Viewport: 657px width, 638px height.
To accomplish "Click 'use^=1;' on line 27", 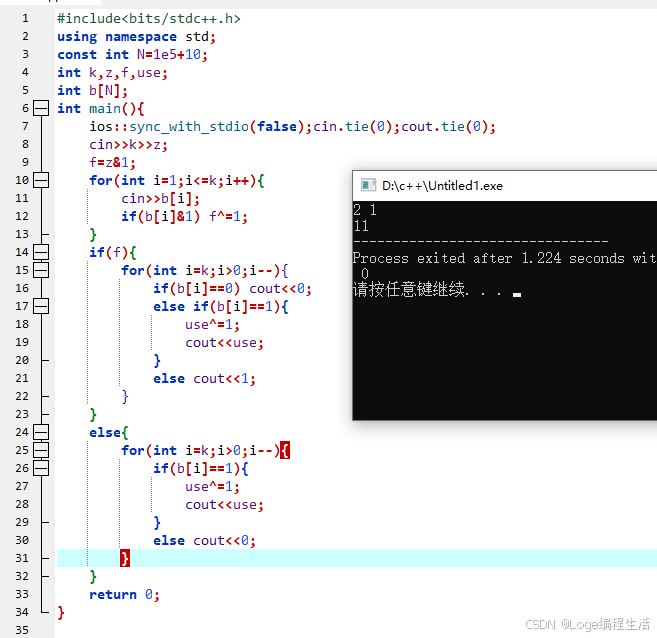I will click(x=212, y=487).
